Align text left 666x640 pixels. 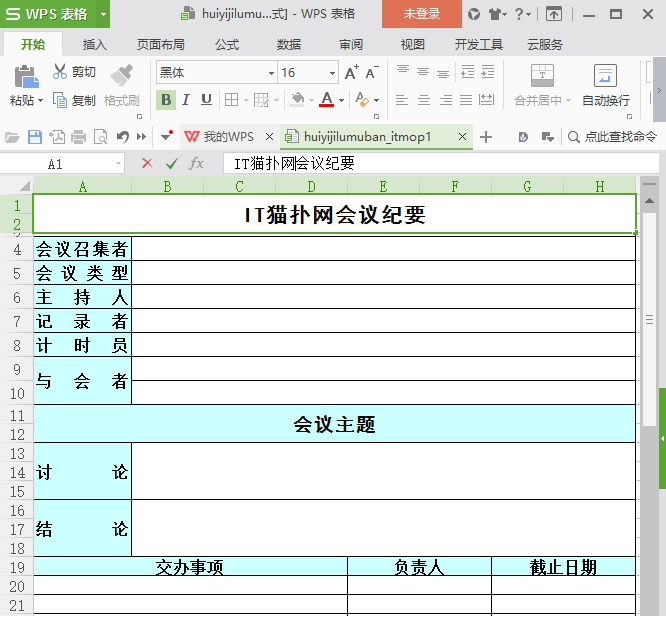coord(402,100)
